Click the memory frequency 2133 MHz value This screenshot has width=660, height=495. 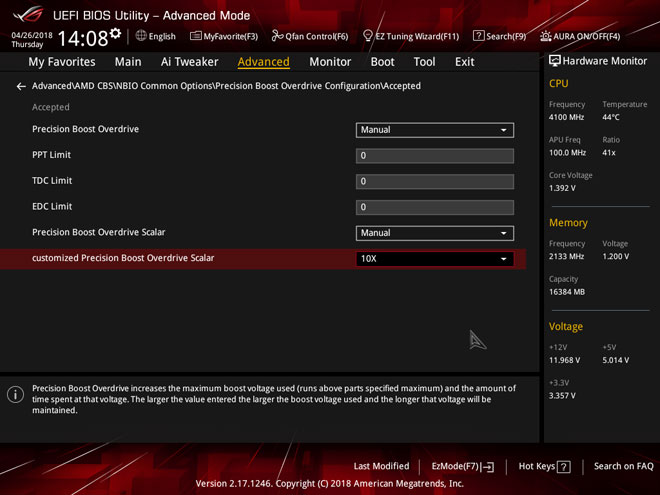(566, 257)
